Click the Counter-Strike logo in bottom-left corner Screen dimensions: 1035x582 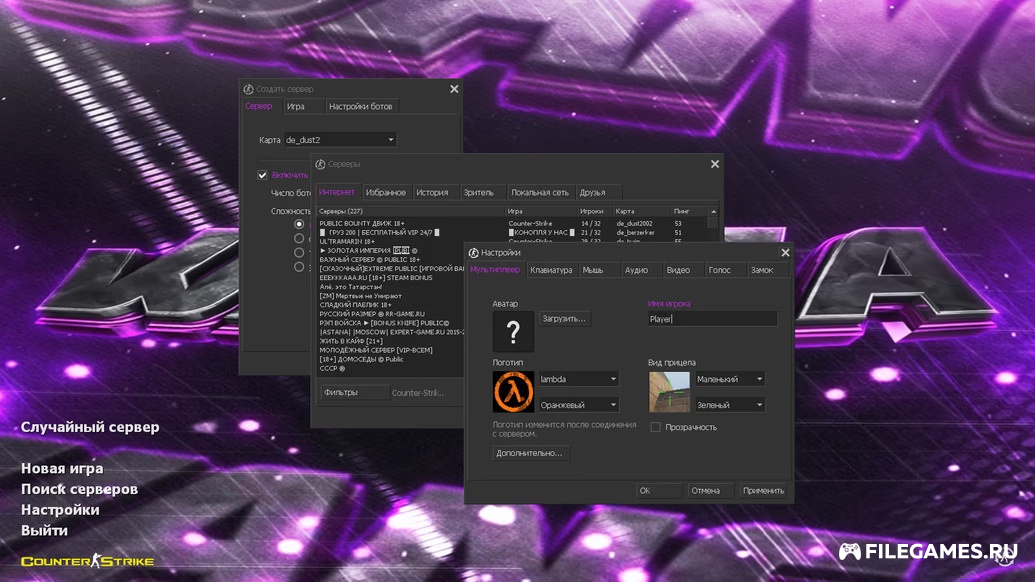(88, 561)
